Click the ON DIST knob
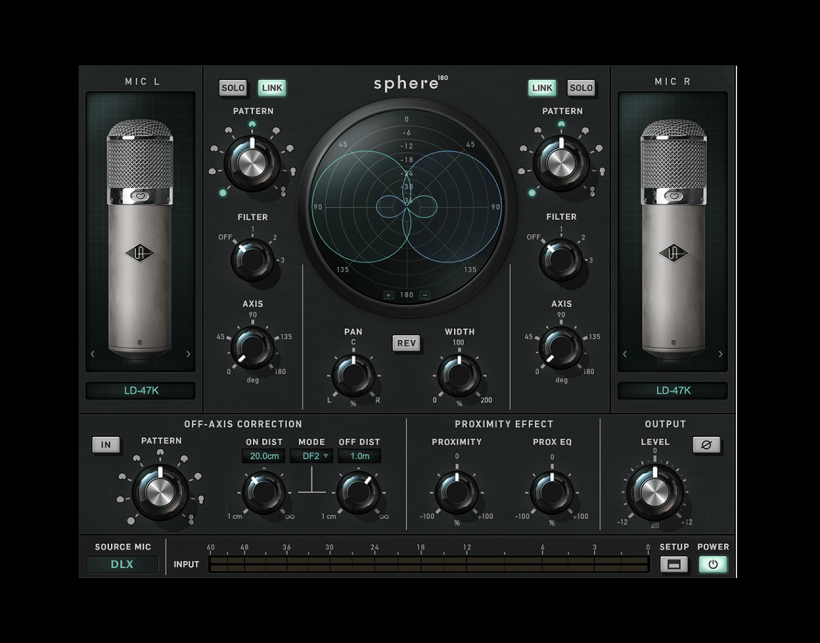Viewport: 820px width, 643px height. tap(264, 492)
